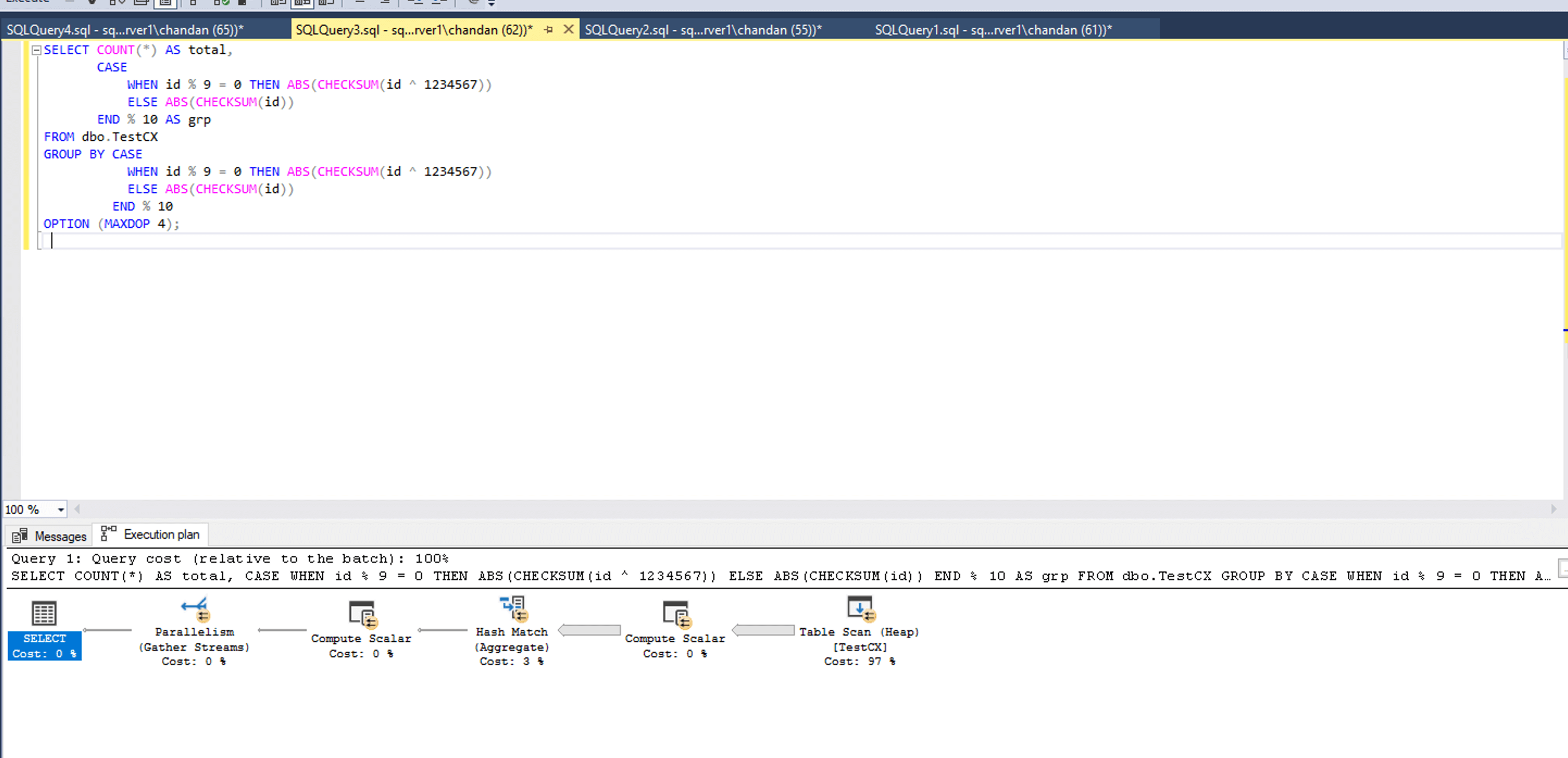The width and height of the screenshot is (1568, 758).
Task: Click the horizontal scrollbar's right arrow
Action: pyautogui.click(x=1553, y=509)
